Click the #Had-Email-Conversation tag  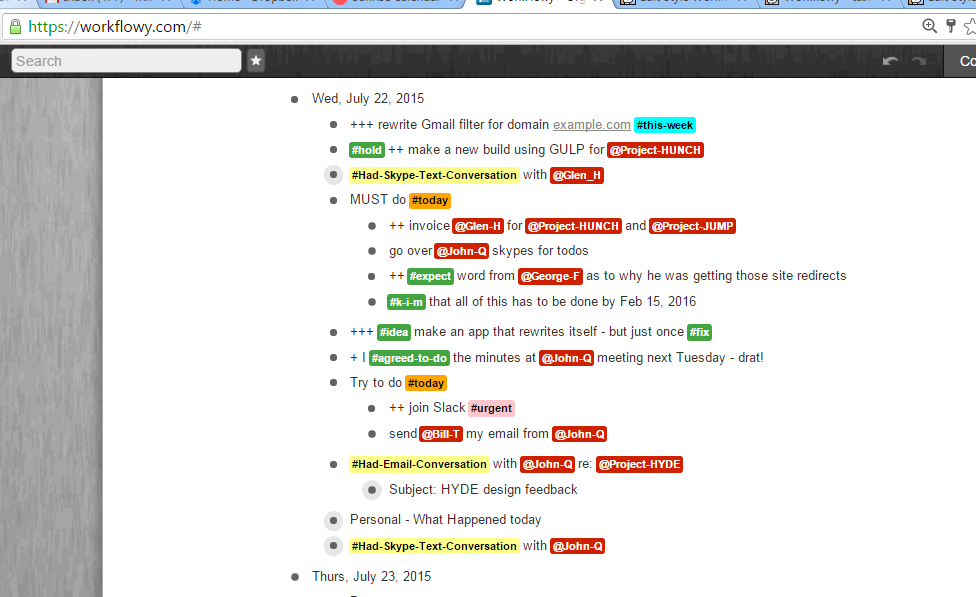point(419,464)
